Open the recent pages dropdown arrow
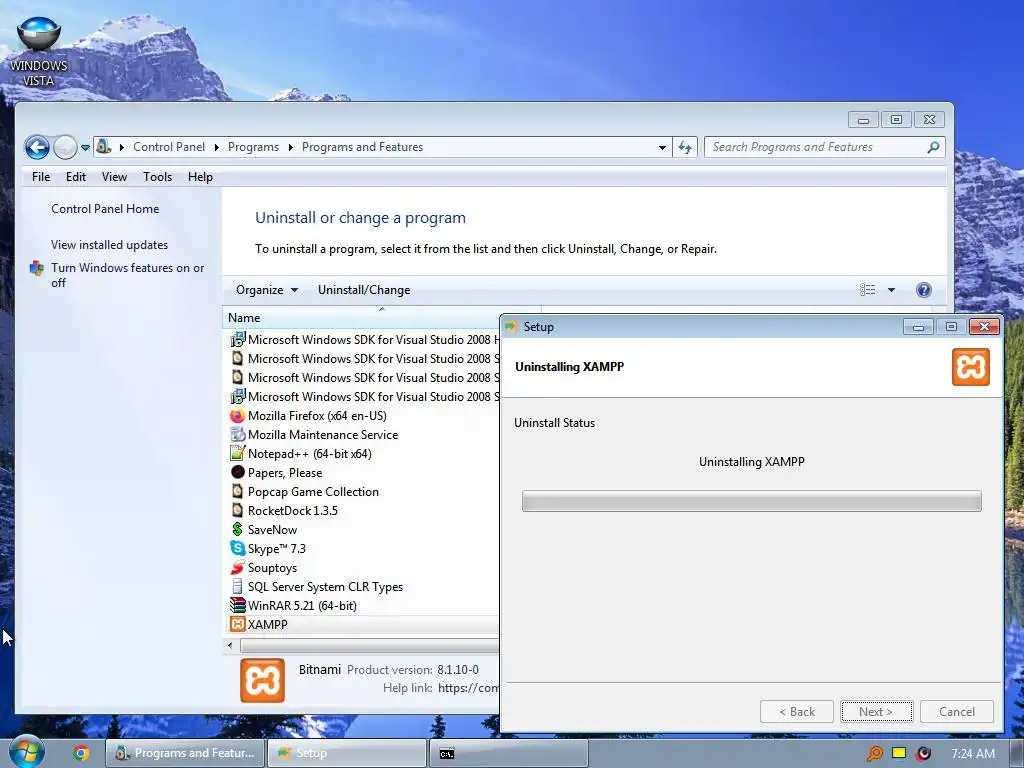This screenshot has height=768, width=1024. (85, 148)
